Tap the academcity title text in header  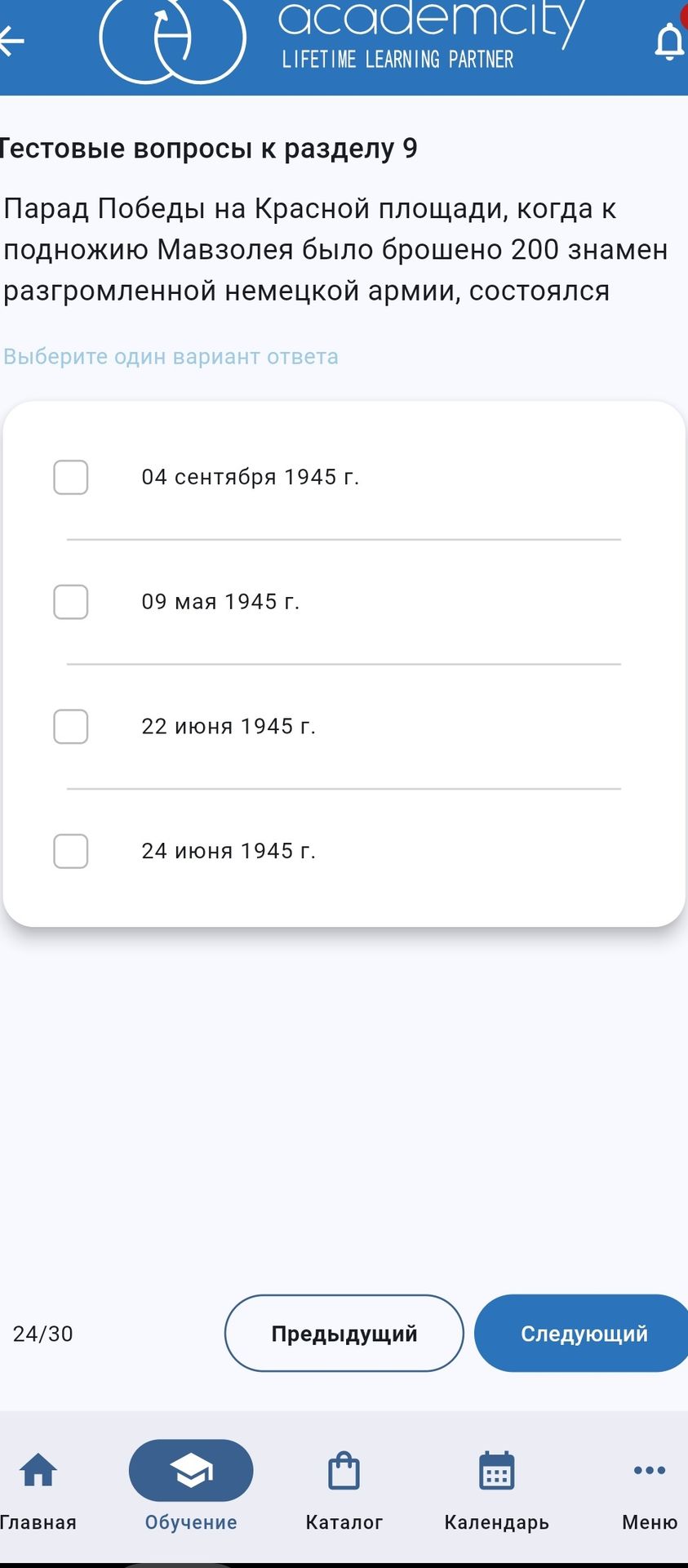tap(432, 20)
